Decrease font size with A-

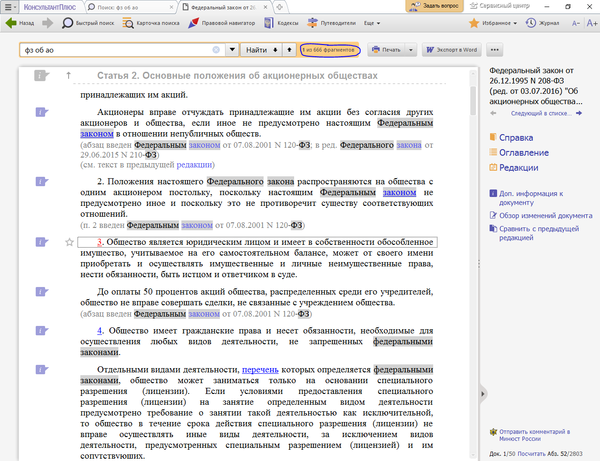tap(576, 23)
